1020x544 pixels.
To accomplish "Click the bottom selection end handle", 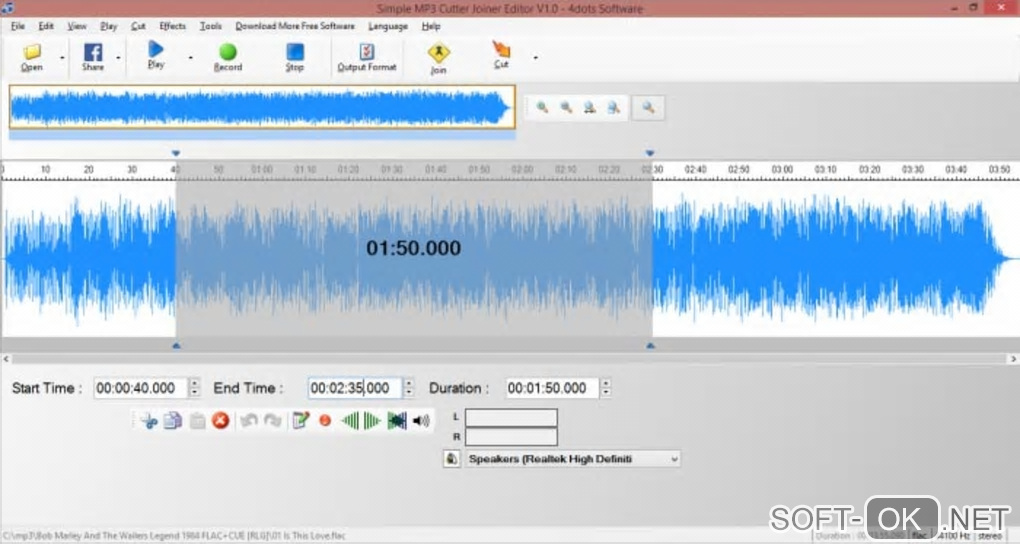I will click(x=651, y=346).
